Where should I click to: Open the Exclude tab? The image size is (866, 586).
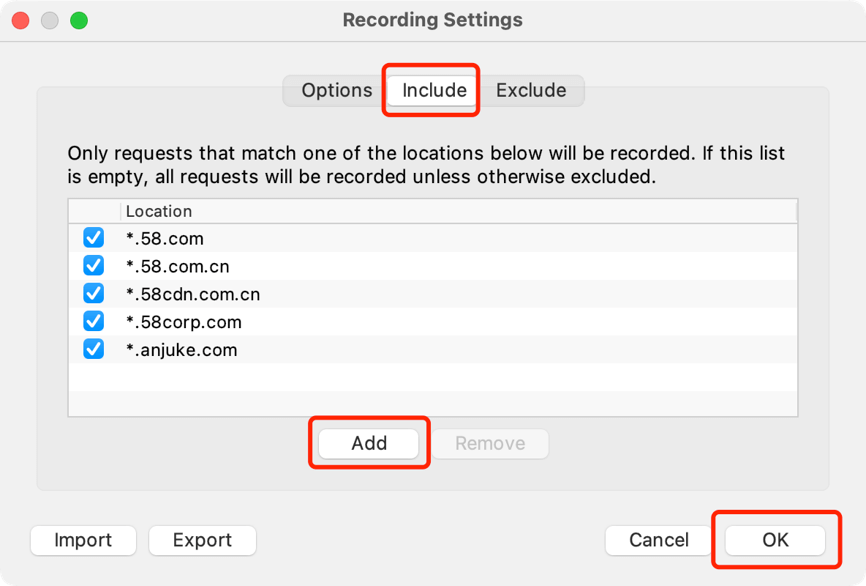[x=531, y=90]
